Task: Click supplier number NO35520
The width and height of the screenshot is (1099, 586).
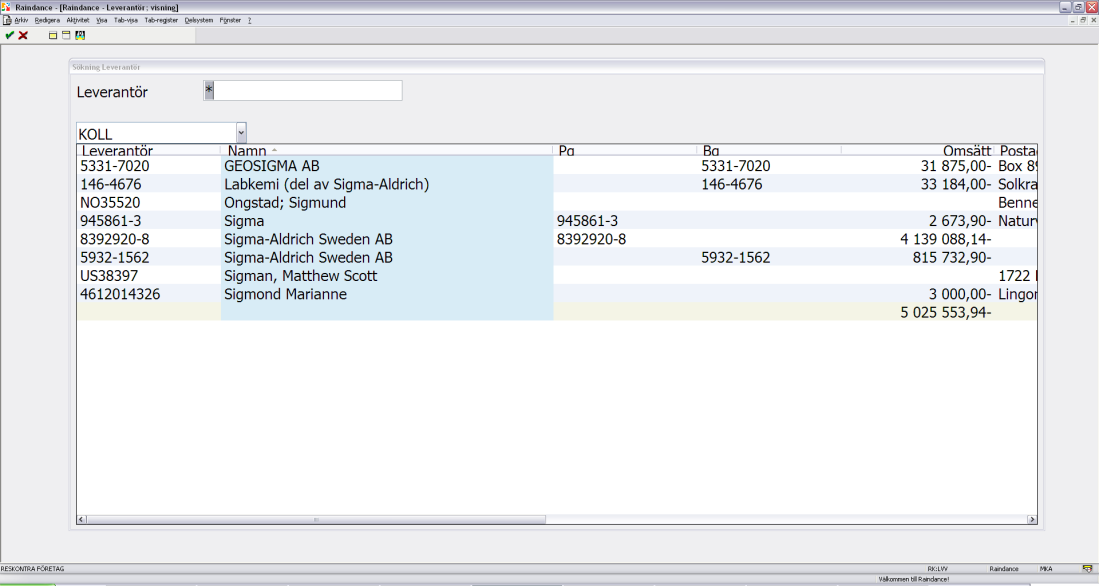Action: click(110, 203)
